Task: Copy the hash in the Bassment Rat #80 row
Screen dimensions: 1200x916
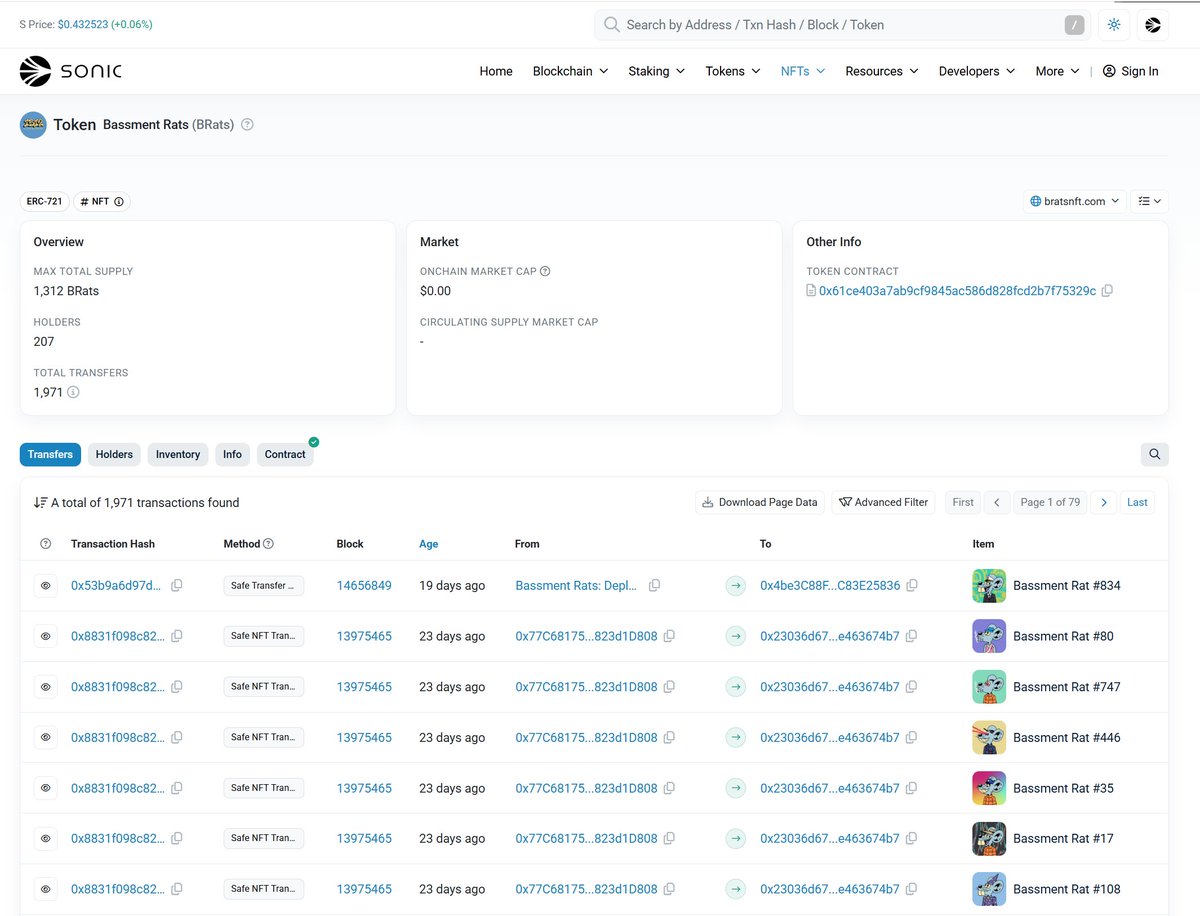Action: [176, 636]
